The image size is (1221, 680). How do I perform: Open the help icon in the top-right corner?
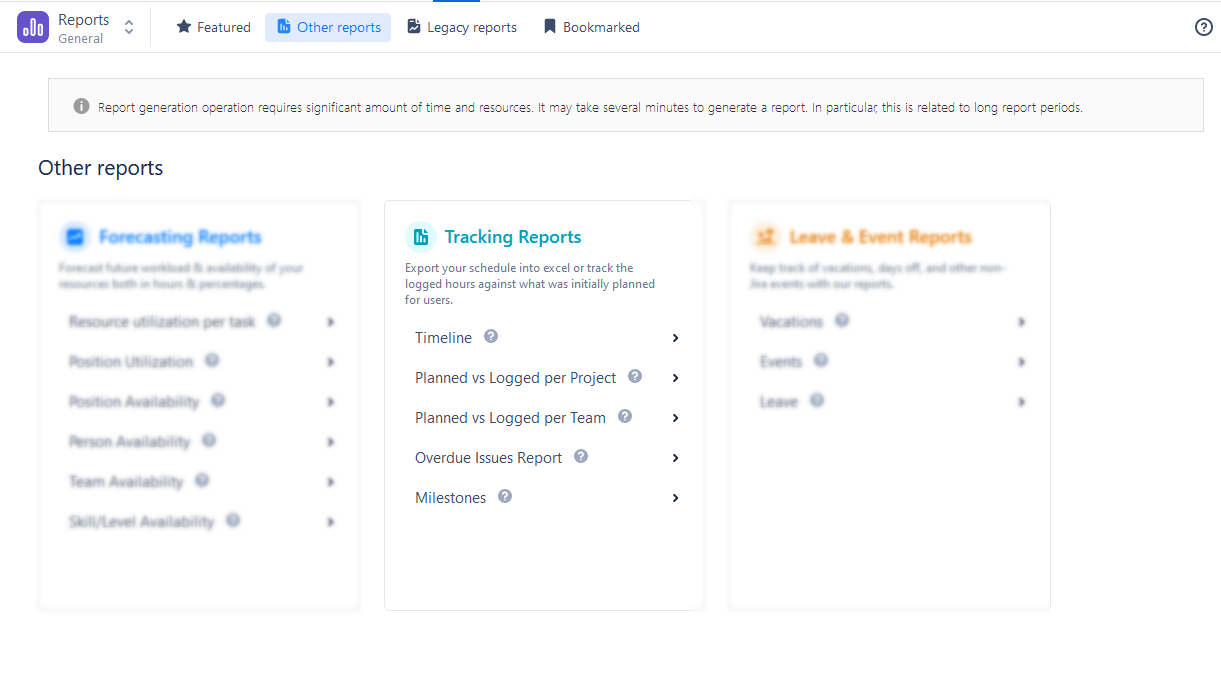pyautogui.click(x=1203, y=27)
